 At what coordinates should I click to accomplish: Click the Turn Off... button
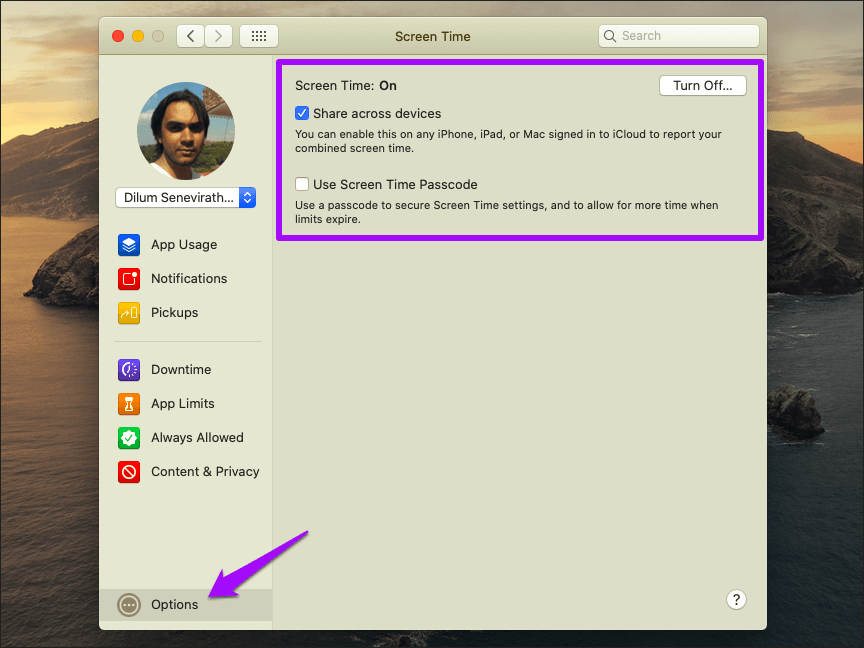(703, 85)
